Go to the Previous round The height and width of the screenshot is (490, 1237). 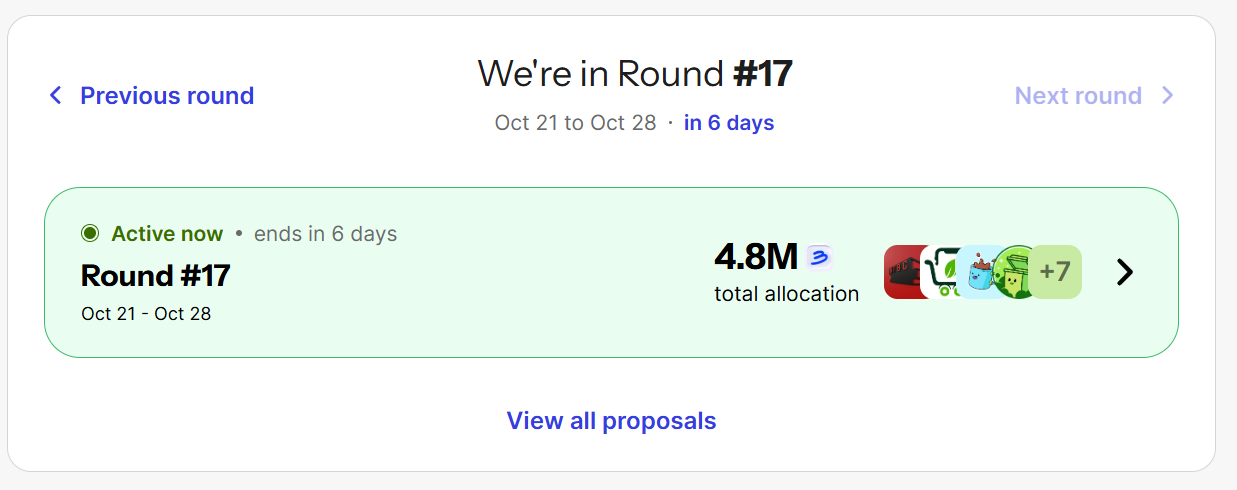[x=166, y=96]
